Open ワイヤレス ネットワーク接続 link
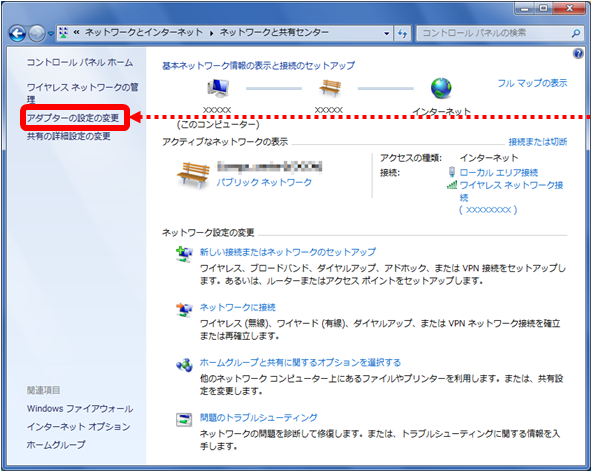 (x=511, y=191)
